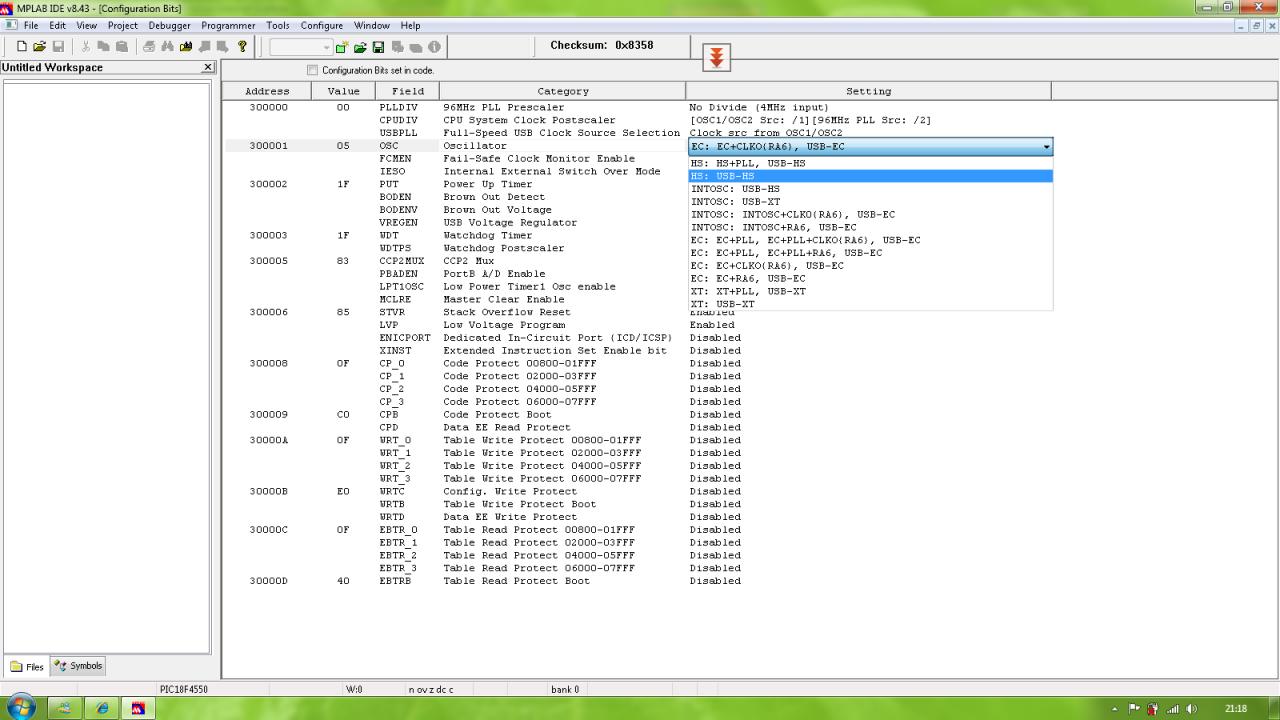Click the 'No Divide (4MHz input)' setting

[x=759, y=107]
